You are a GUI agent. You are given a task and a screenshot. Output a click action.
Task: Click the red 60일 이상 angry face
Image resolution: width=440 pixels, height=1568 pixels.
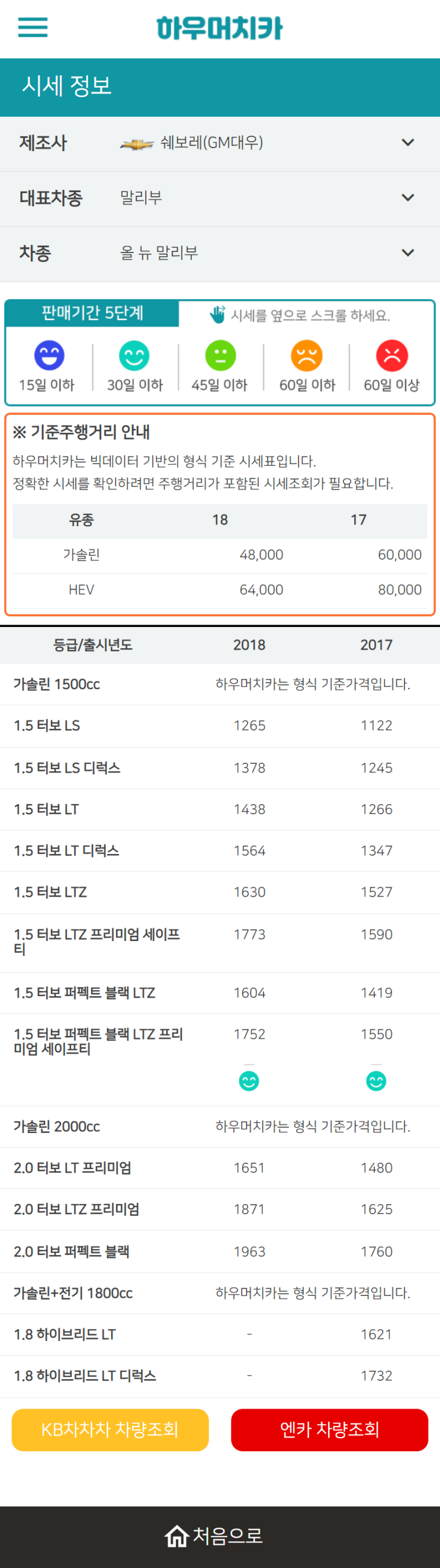392,356
